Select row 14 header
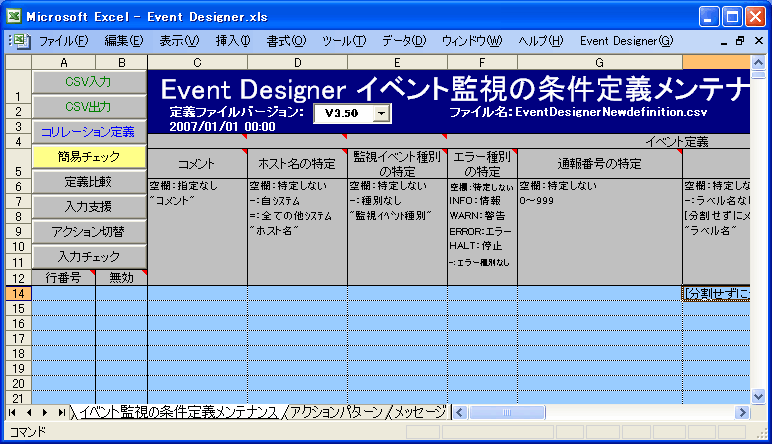Screen dimensions: 772x444 coord(18,294)
